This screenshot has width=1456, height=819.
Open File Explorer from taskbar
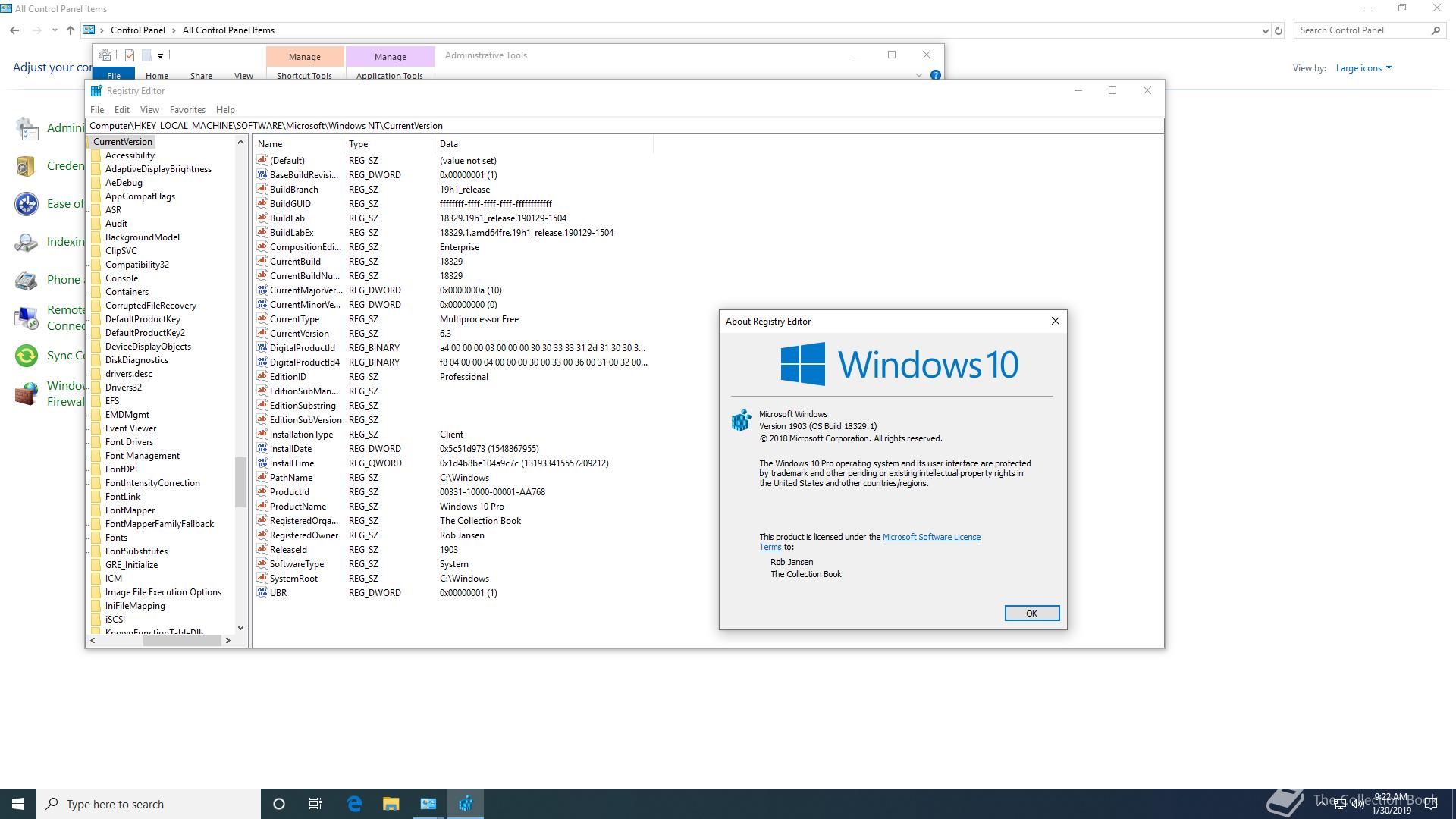391,804
